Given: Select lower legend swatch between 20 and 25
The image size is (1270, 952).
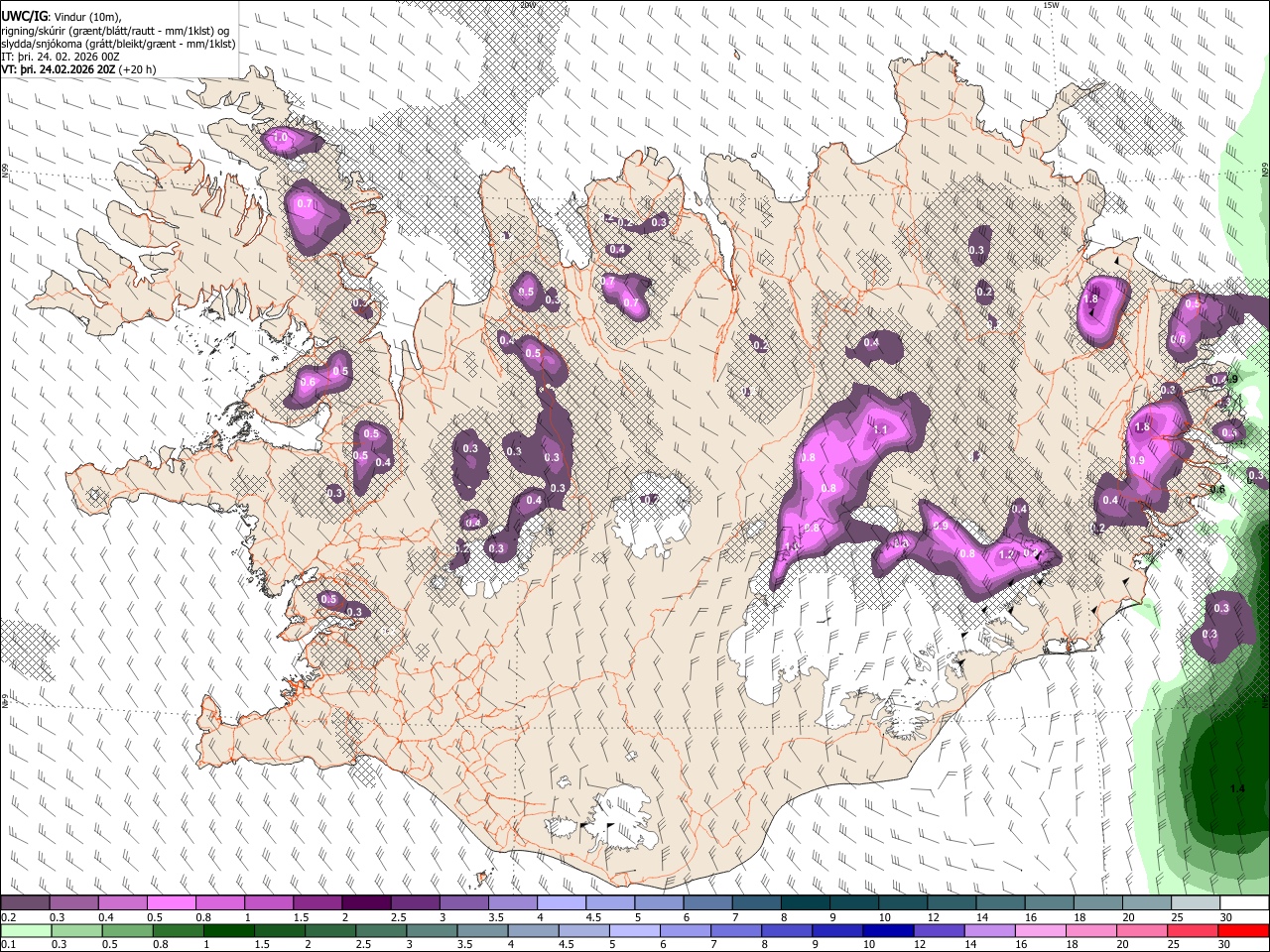Looking at the screenshot, I should click(x=1143, y=930).
